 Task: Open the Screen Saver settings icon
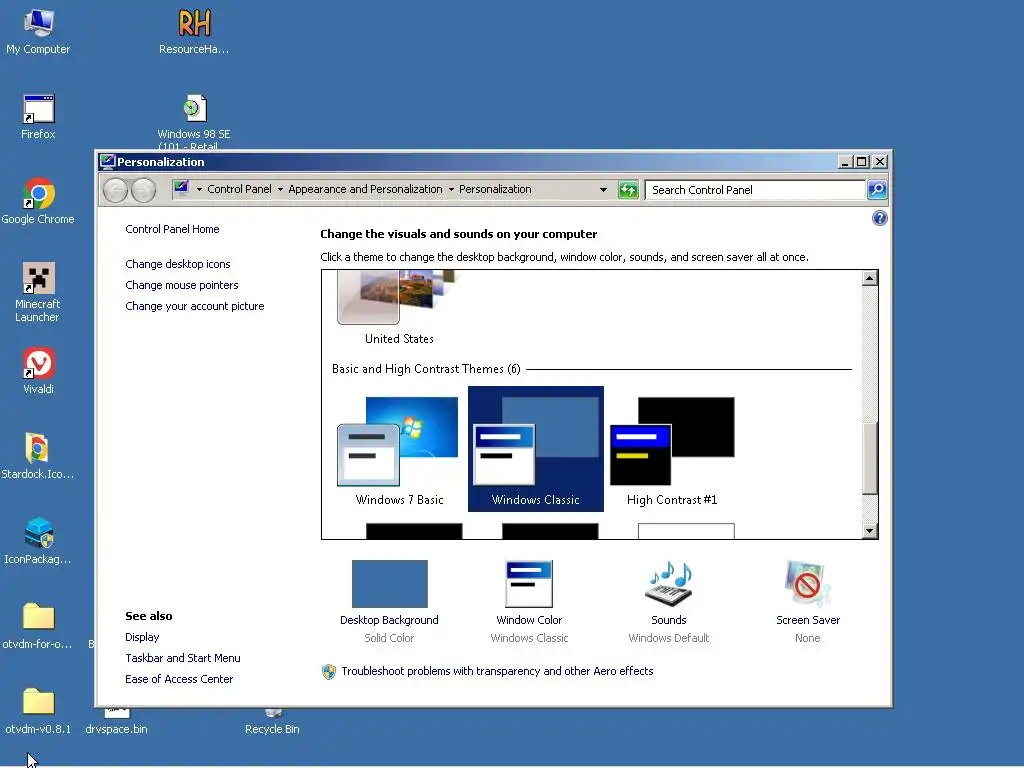tap(808, 584)
